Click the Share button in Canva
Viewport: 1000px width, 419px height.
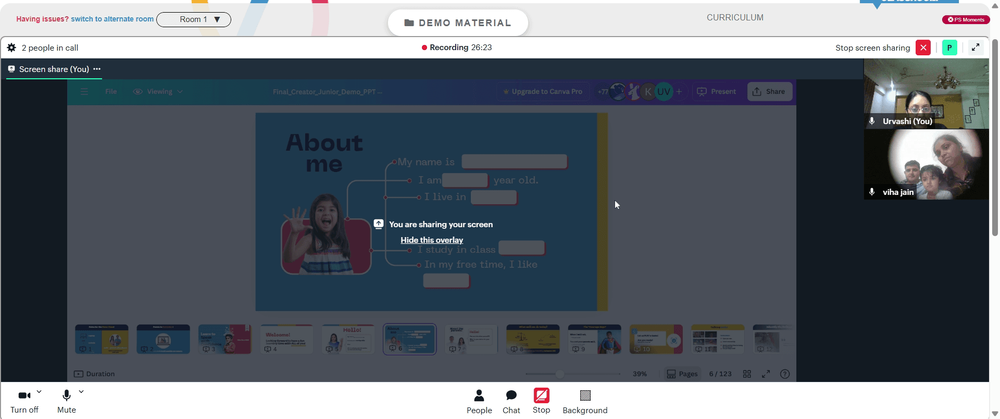(x=769, y=92)
